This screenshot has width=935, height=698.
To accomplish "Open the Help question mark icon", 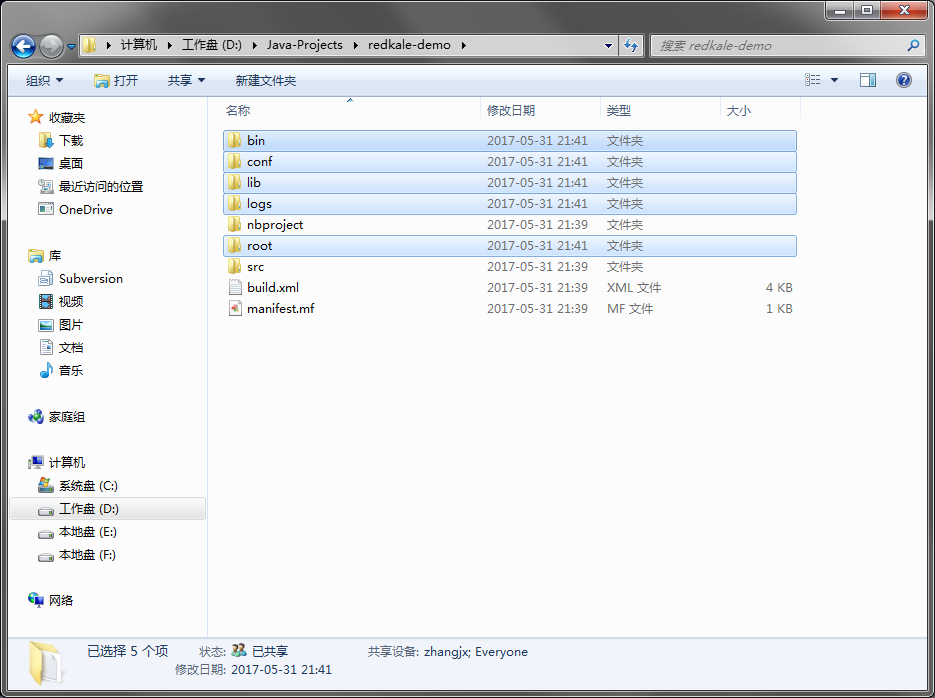I will pos(903,80).
